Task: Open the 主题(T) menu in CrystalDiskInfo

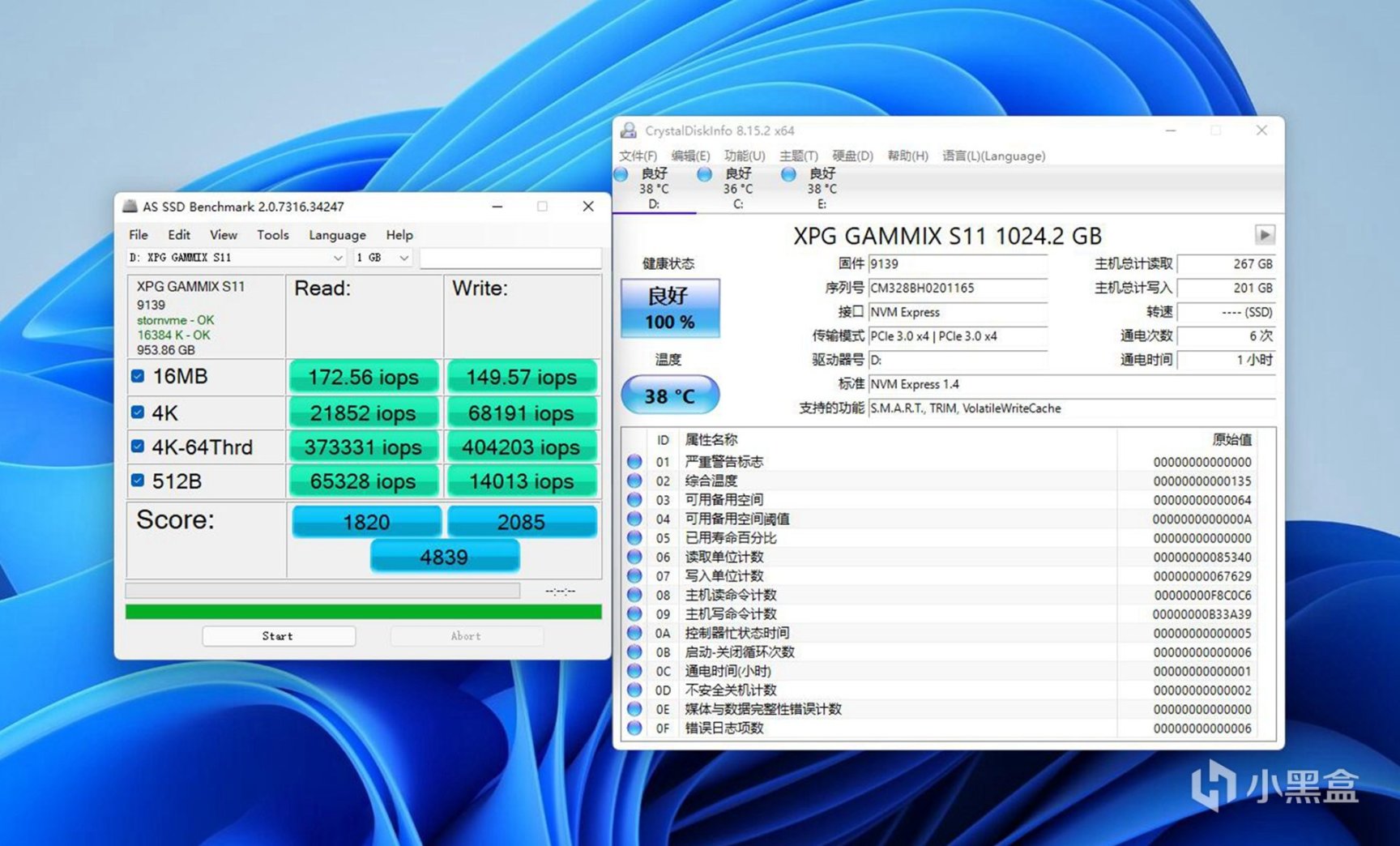Action: click(x=799, y=156)
